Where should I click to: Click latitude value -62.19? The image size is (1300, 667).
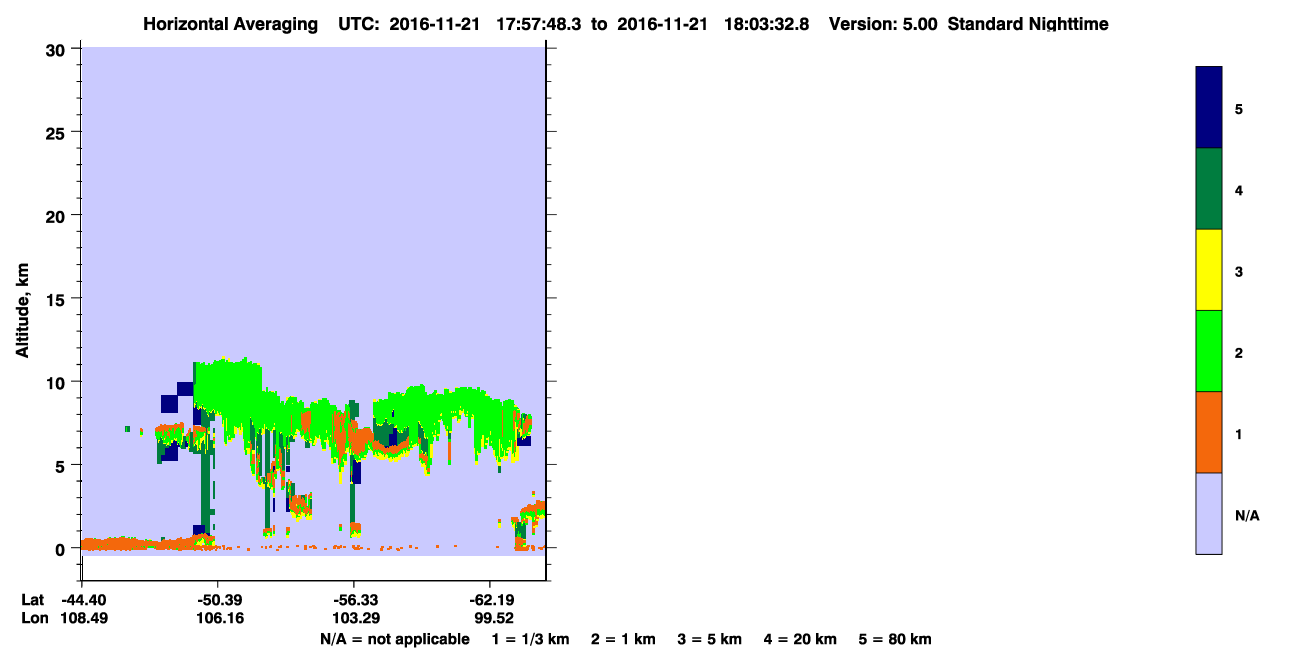pyautogui.click(x=490, y=599)
